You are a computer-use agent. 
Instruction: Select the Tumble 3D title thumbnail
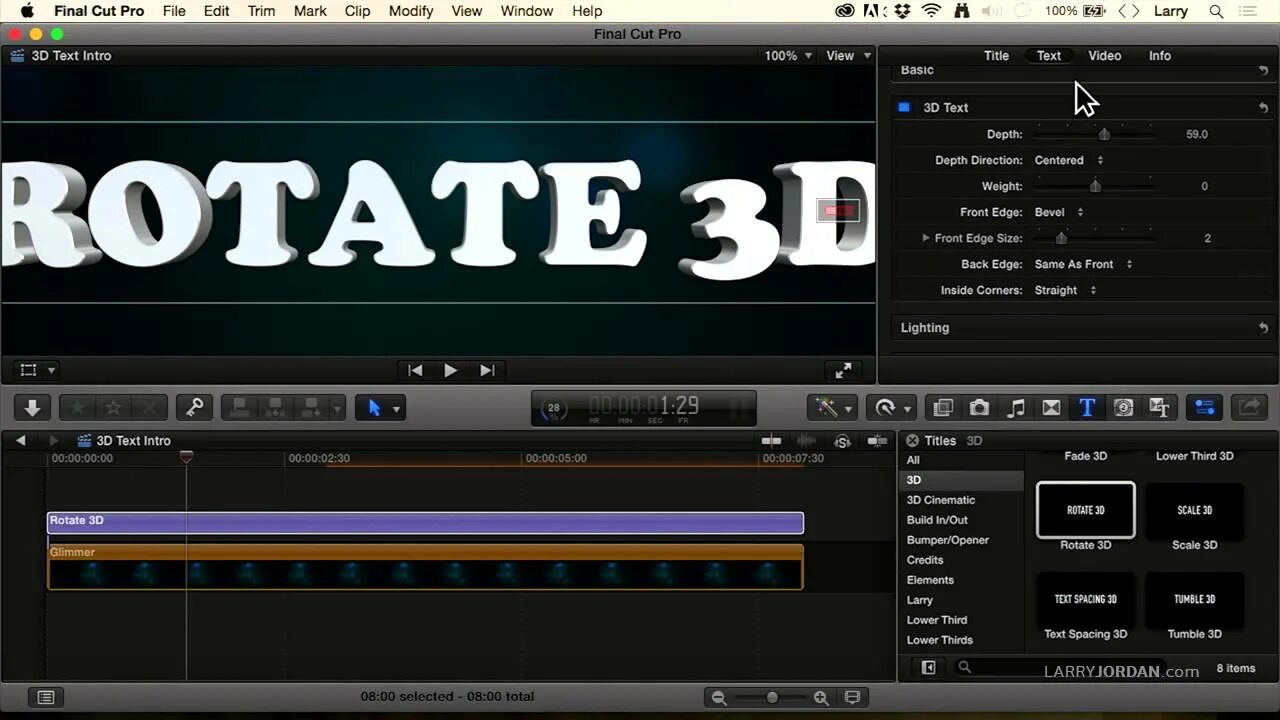coord(1194,599)
